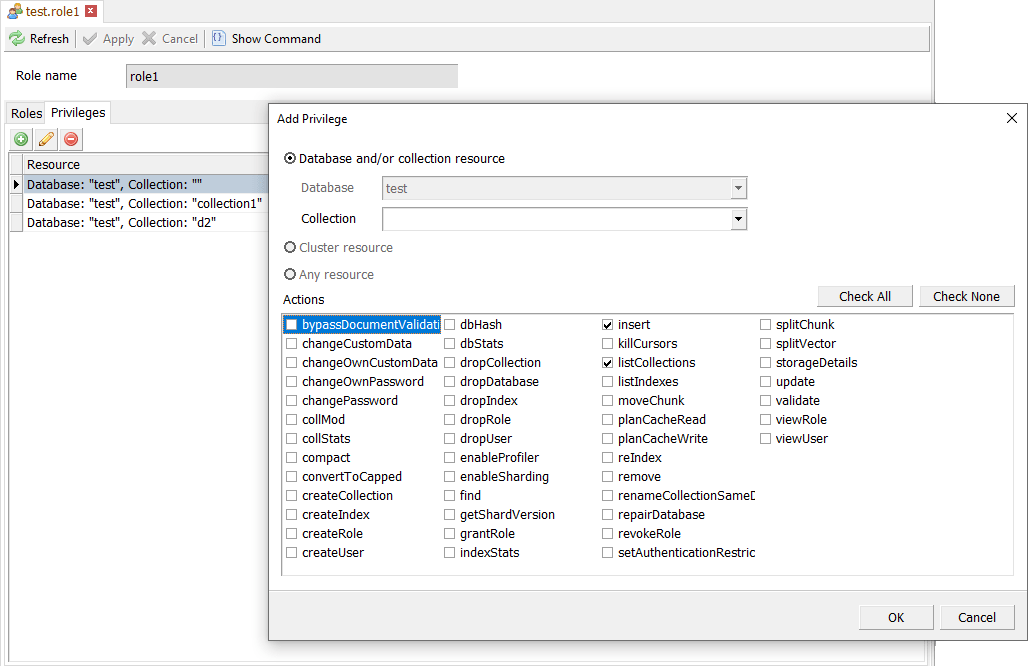This screenshot has width=1034, height=666.
Task: Click OK to confirm the privilege
Action: click(896, 617)
